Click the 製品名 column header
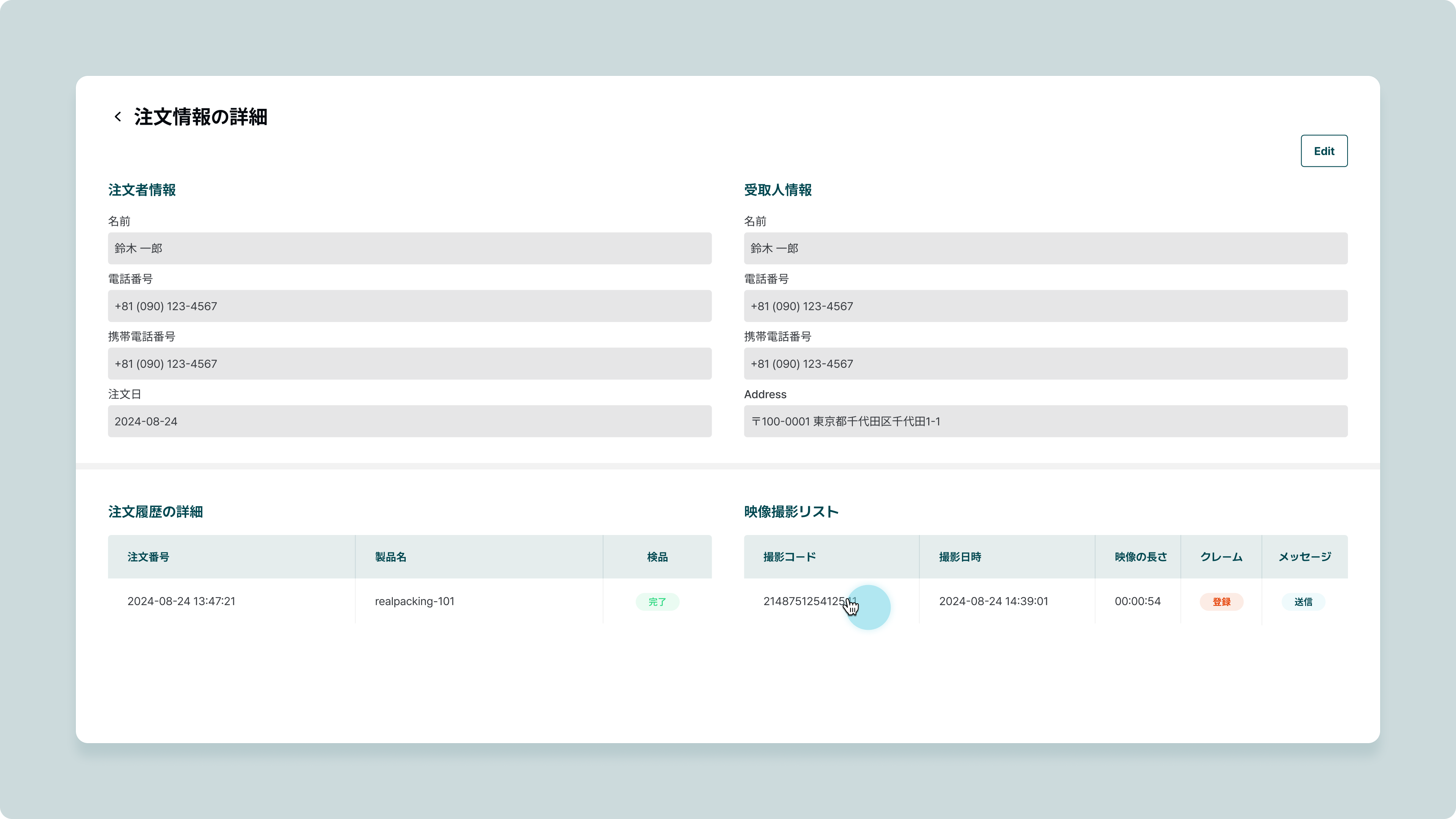Viewport: 1456px width, 819px height. pos(391,557)
